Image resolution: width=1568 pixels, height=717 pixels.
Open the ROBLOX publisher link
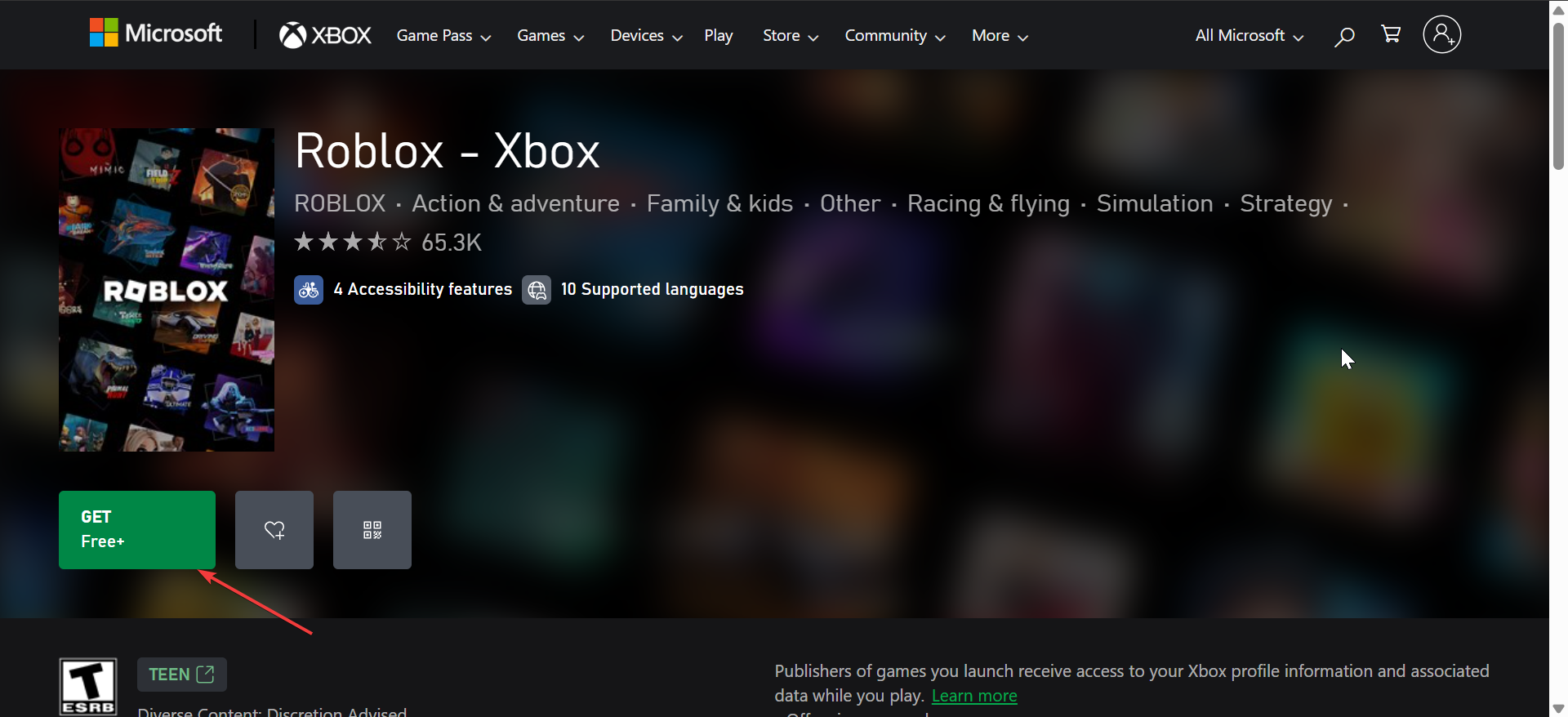tap(340, 203)
